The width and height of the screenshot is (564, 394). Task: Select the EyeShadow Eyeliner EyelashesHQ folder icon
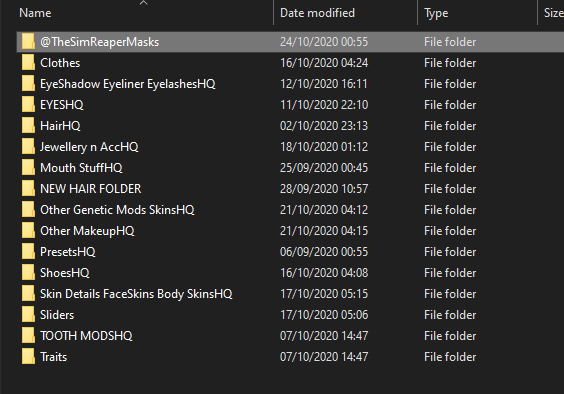pos(28,84)
